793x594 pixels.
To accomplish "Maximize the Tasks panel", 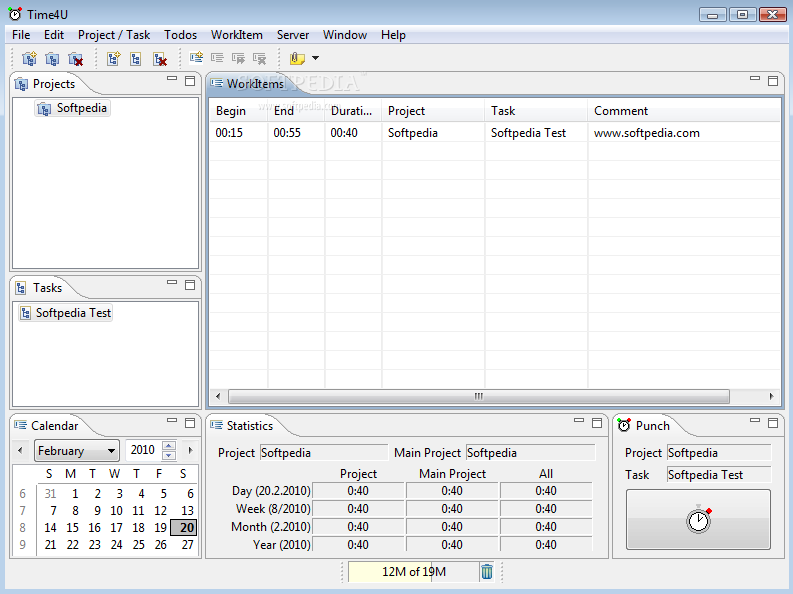I will coord(190,285).
